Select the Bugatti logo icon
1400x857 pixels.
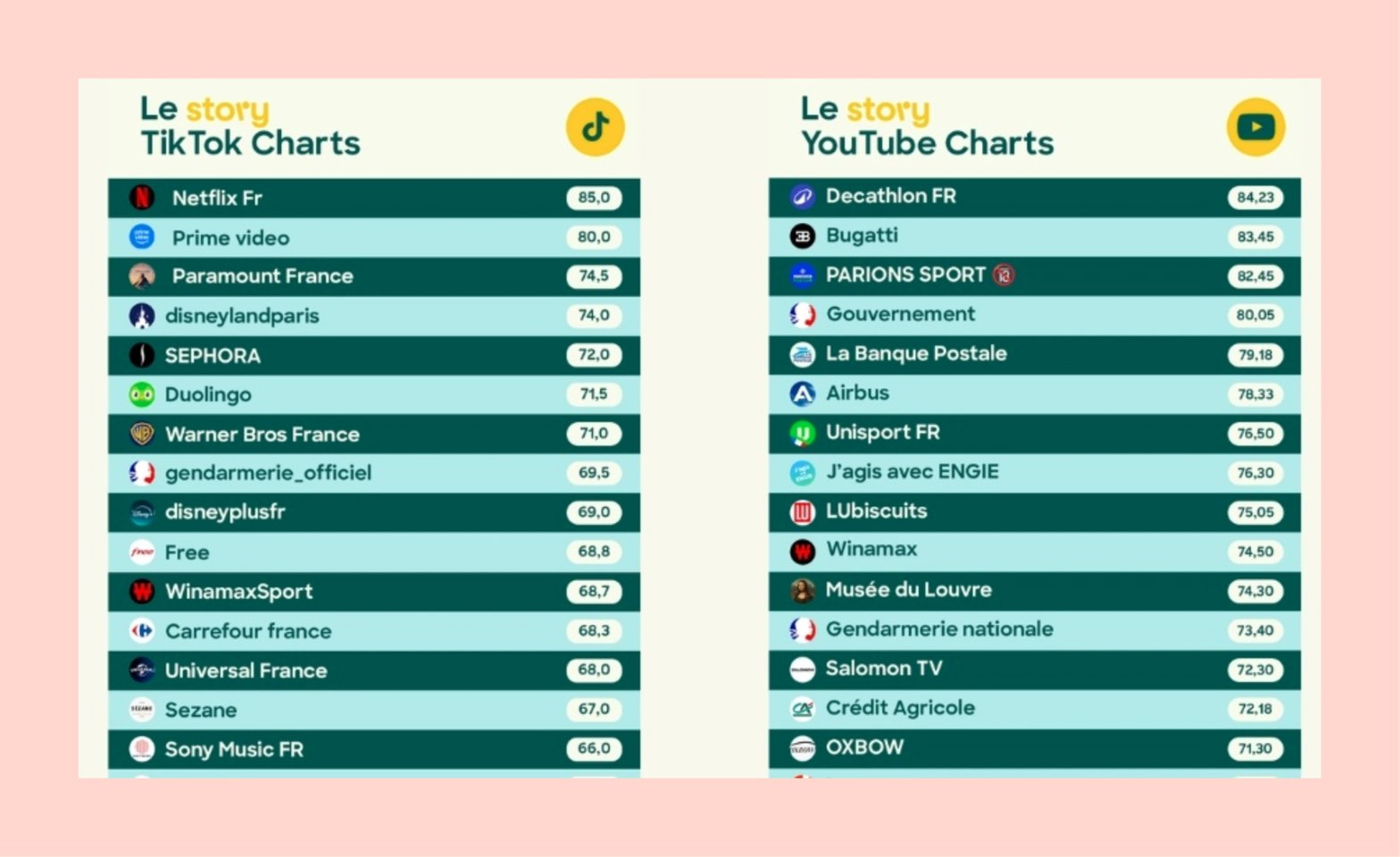coord(803,236)
